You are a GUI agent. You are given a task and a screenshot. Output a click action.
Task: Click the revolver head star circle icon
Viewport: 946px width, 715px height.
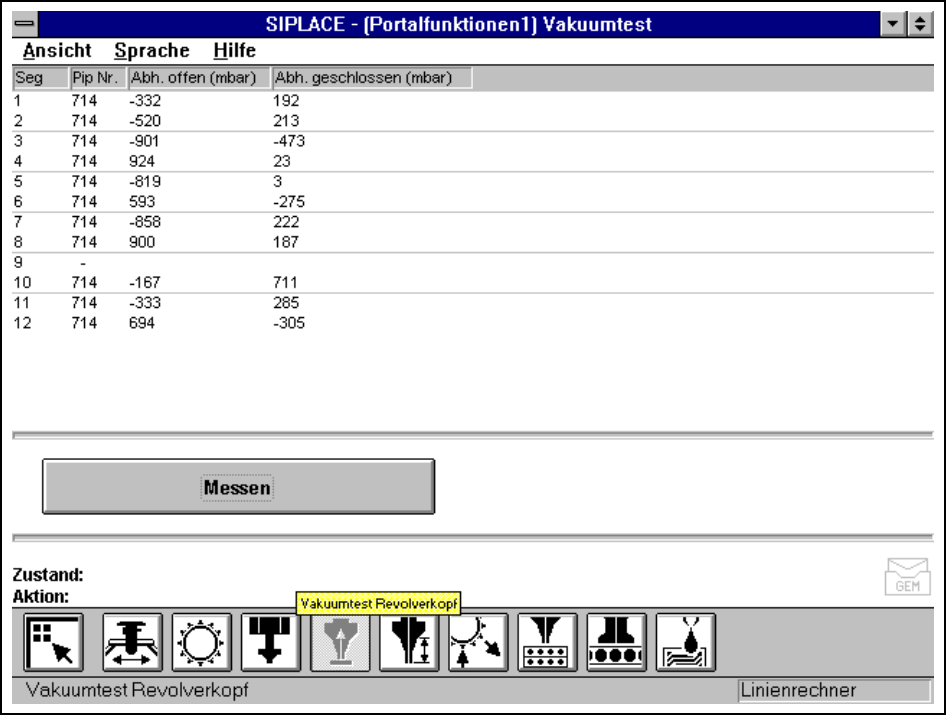(202, 643)
